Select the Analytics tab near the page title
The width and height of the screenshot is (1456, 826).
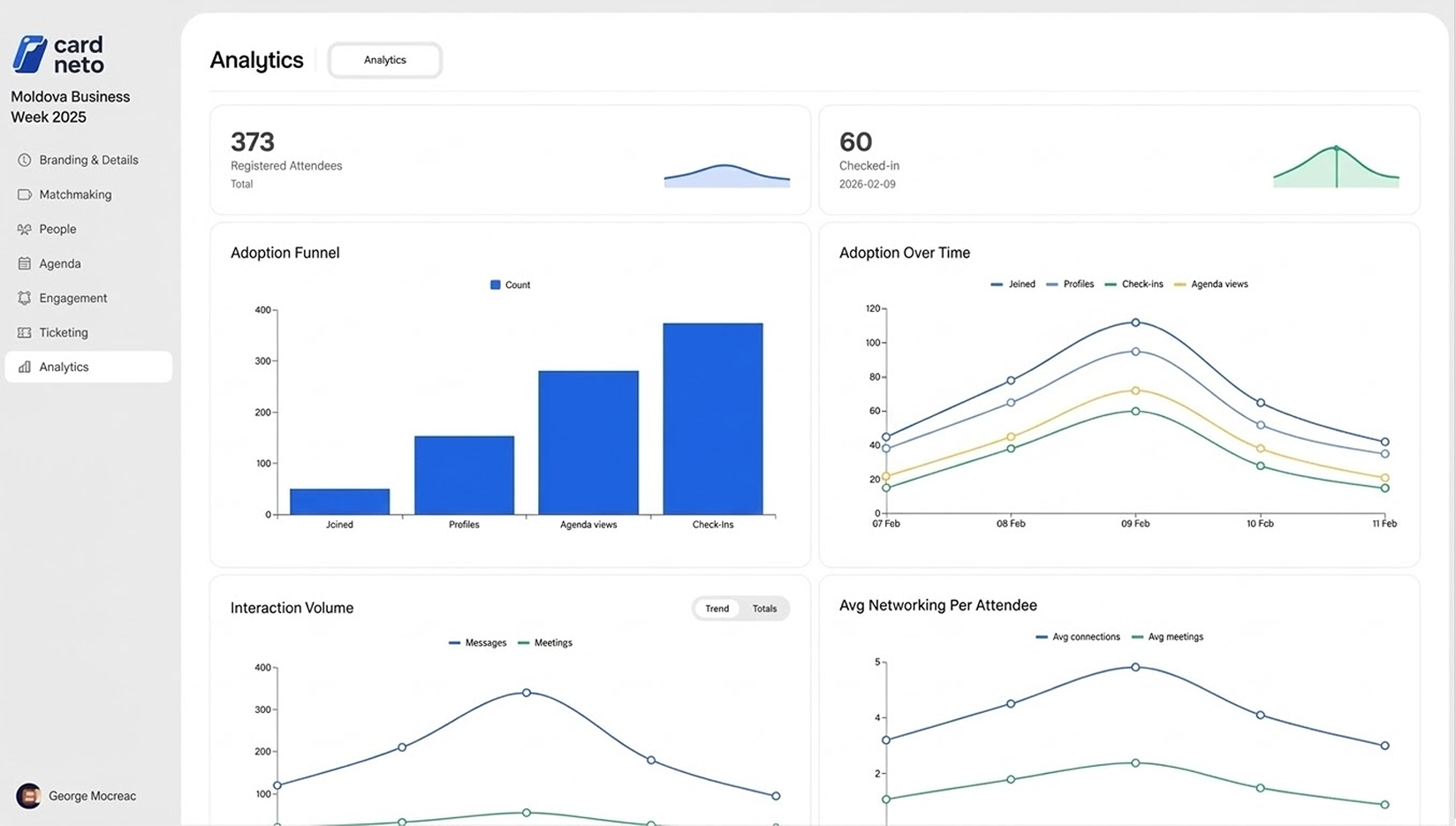384,60
